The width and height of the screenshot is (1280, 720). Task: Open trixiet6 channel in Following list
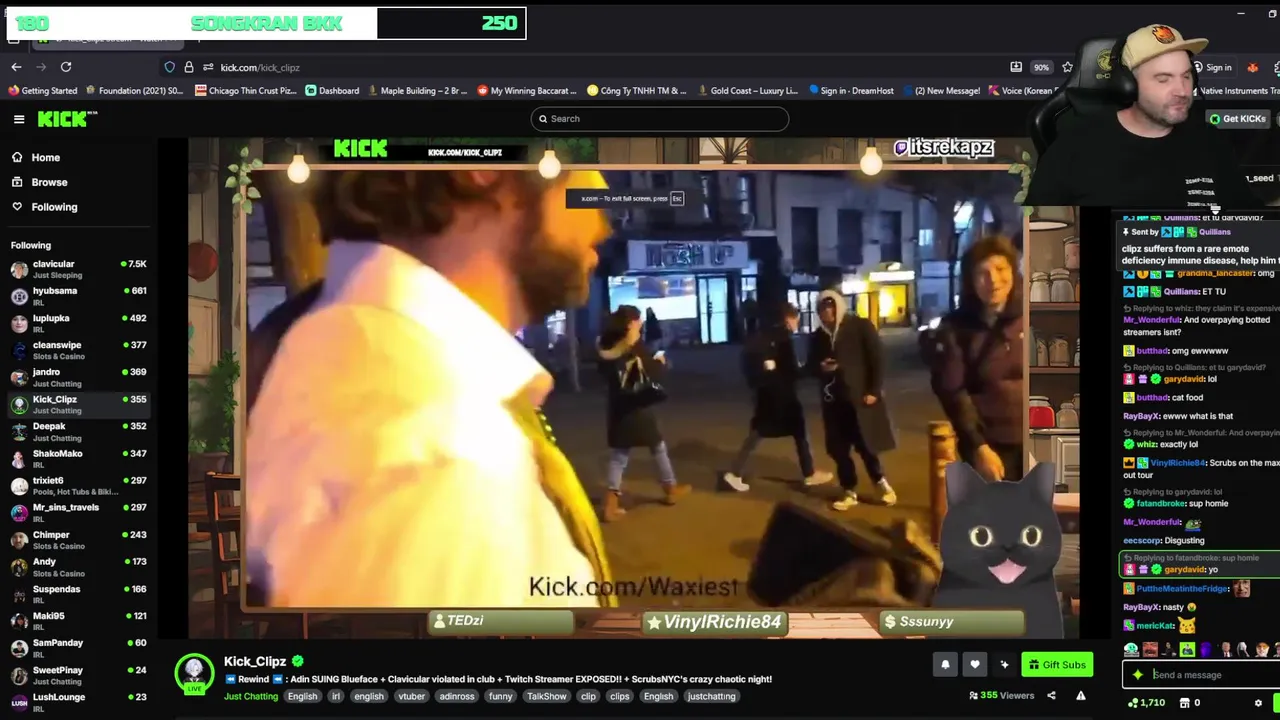click(x=78, y=485)
